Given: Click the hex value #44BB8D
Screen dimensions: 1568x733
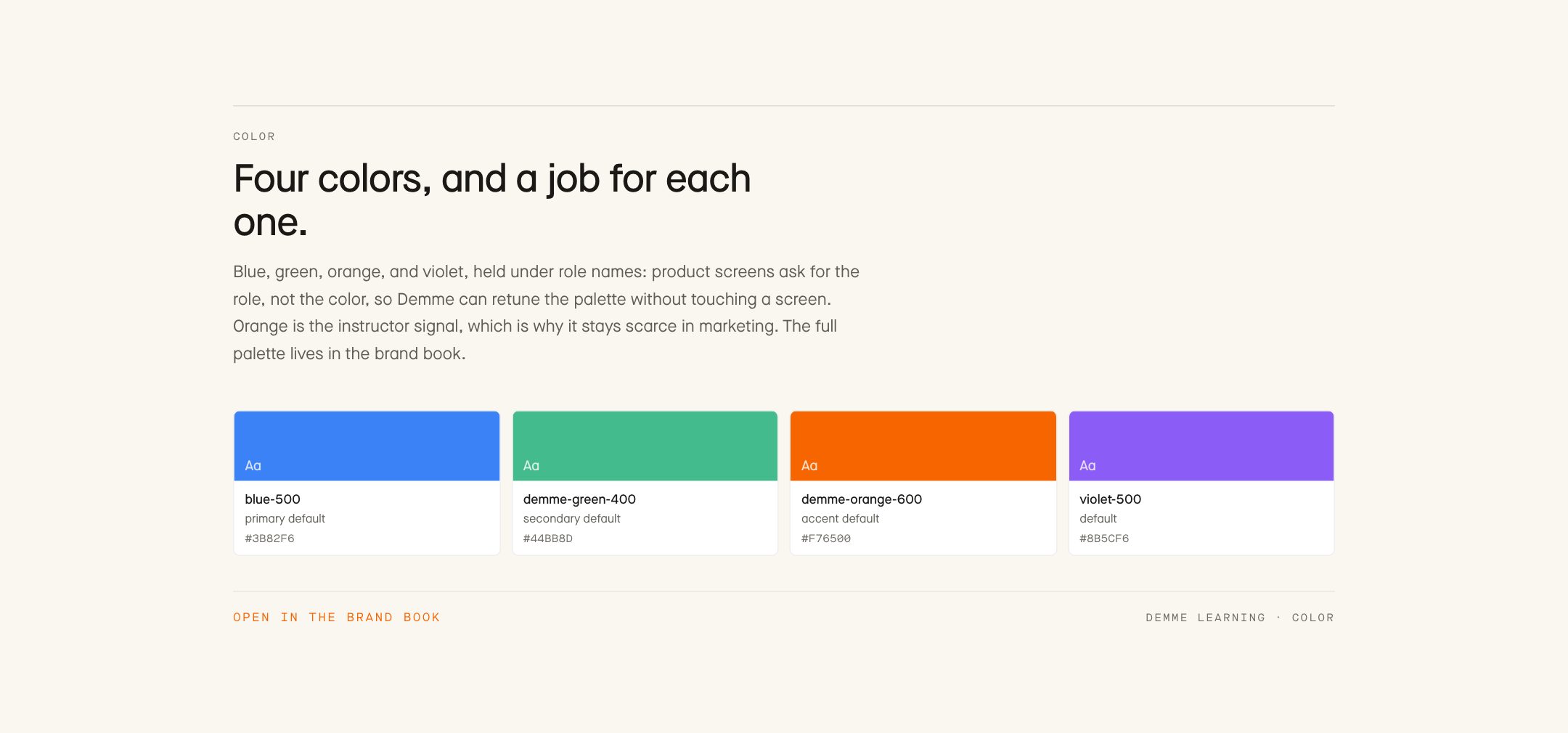Looking at the screenshot, I should (x=548, y=539).
